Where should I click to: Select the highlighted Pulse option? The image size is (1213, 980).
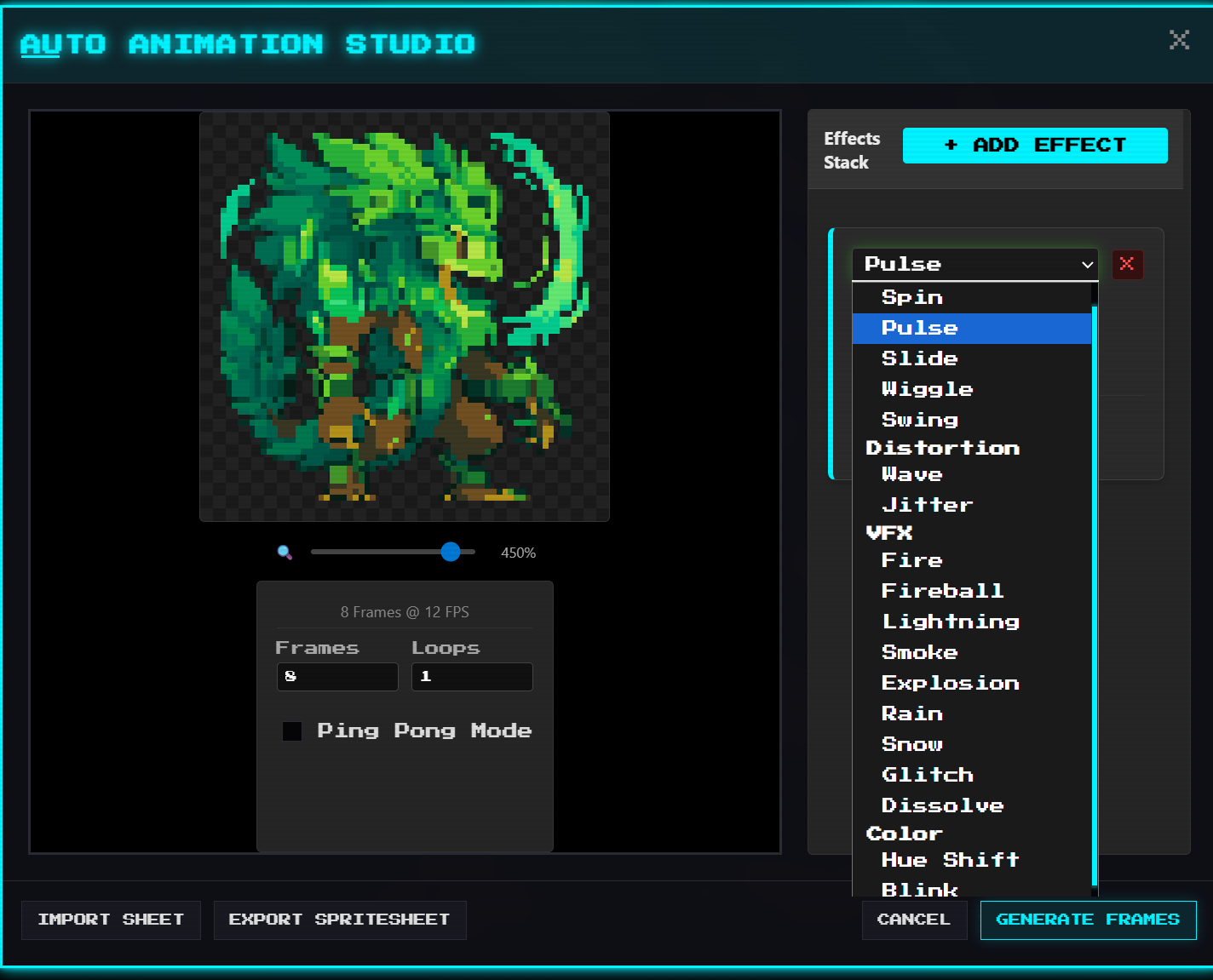[x=972, y=329]
